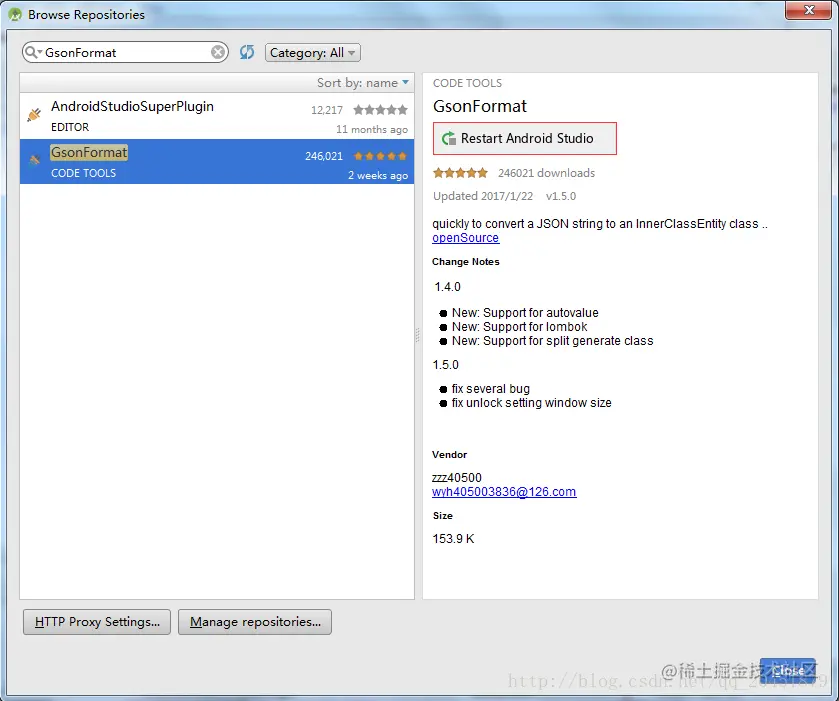
Task: Click fix unlock setting window size note
Action: pos(531,402)
